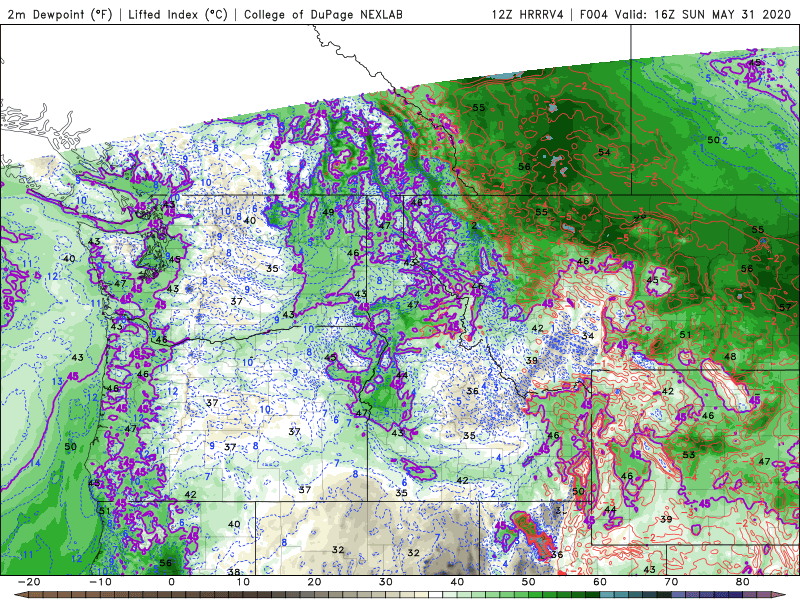Click the 50 label on color scale
Image resolution: width=800 pixels, height=600 pixels.
[x=529, y=582]
